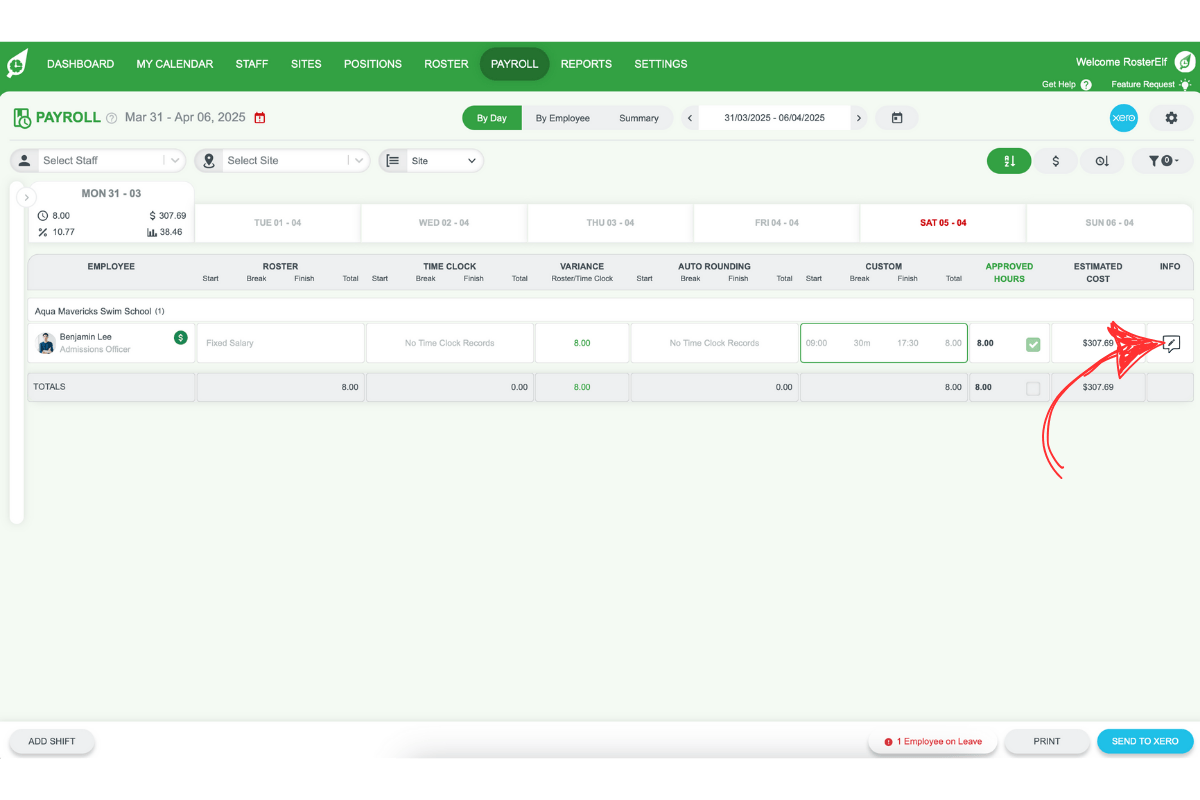This screenshot has height=800, width=1200.
Task: Click the SEND TO XERO button
Action: pos(1145,741)
